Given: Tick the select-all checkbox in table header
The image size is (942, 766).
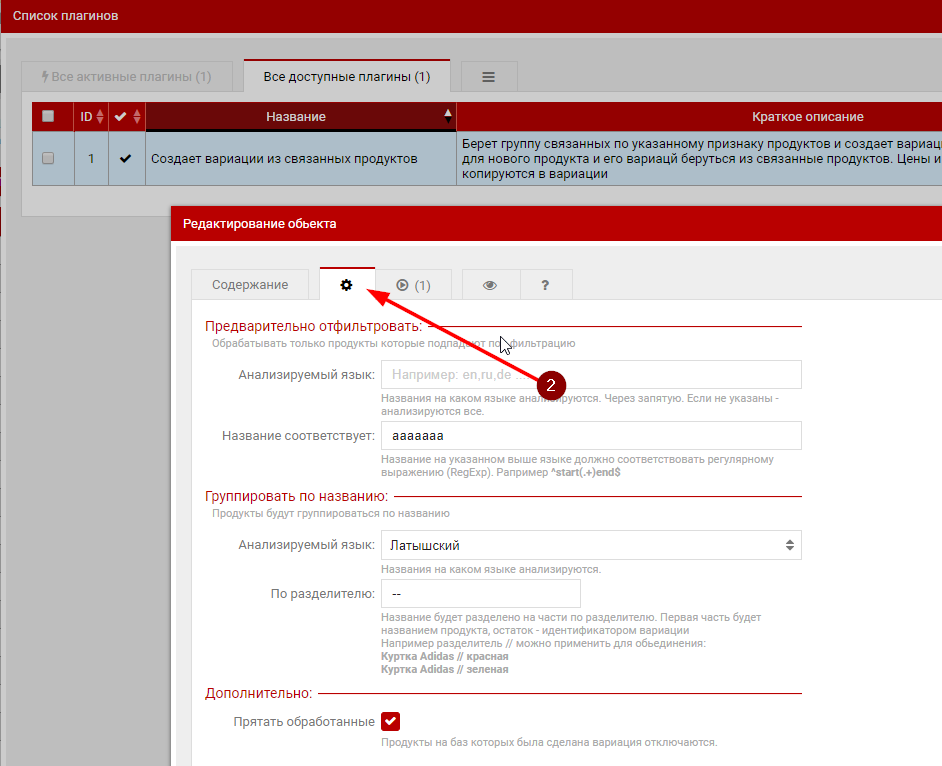Looking at the screenshot, I should point(48,116).
